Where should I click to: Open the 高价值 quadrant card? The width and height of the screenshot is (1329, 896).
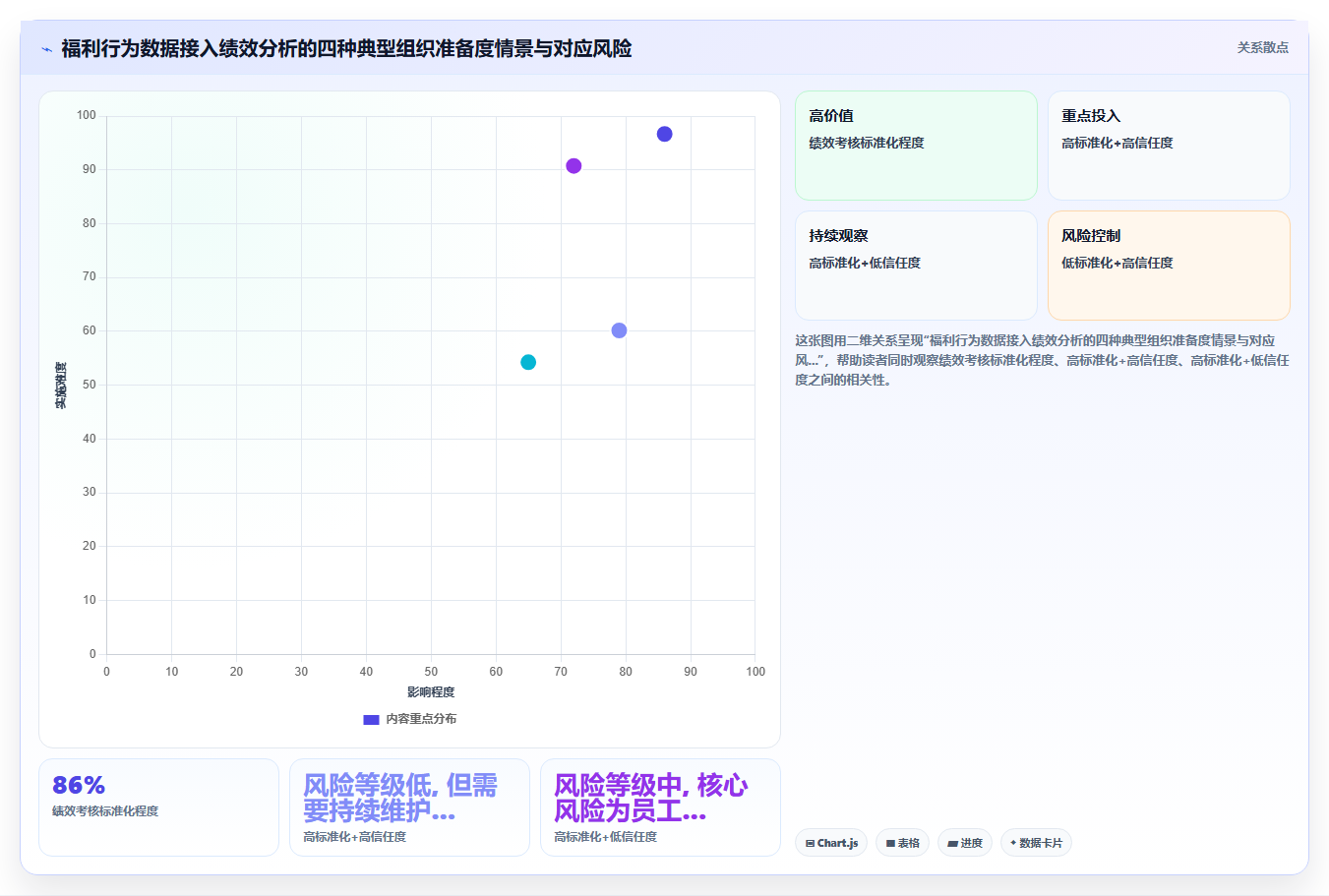tap(916, 146)
